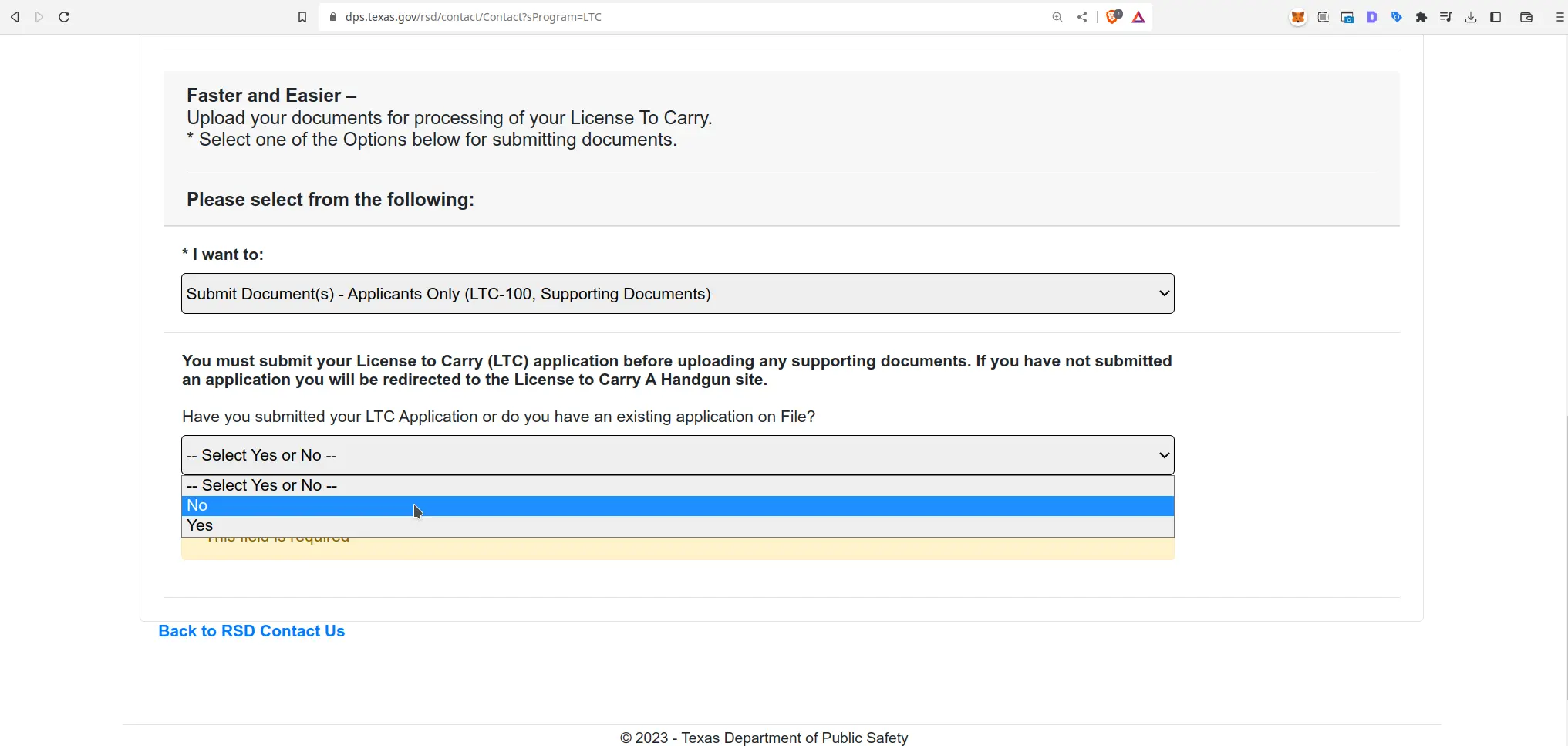
Task: Open the Brave Wallet icon
Action: coord(1526,17)
